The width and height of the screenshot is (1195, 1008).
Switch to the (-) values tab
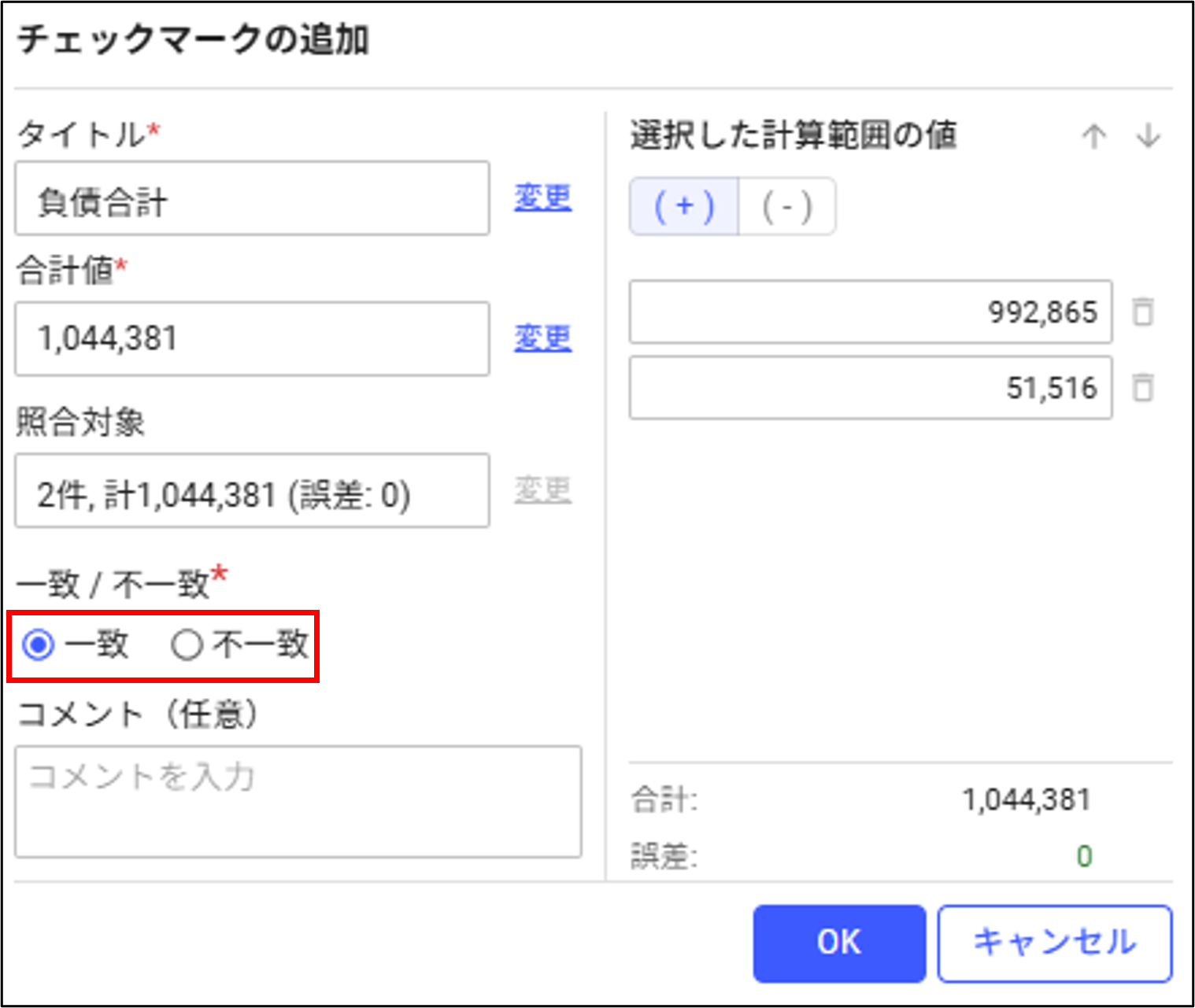(x=786, y=207)
